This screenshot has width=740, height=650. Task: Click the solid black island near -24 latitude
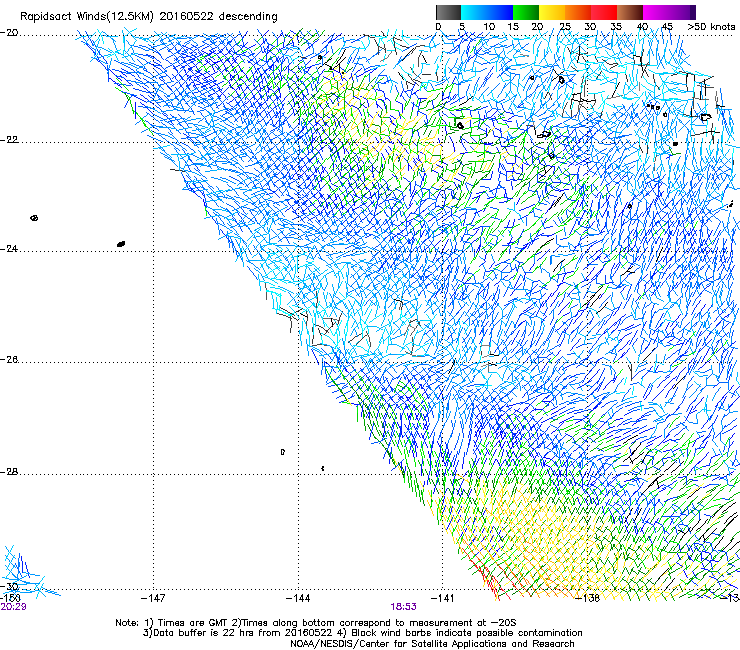pyautogui.click(x=121, y=244)
